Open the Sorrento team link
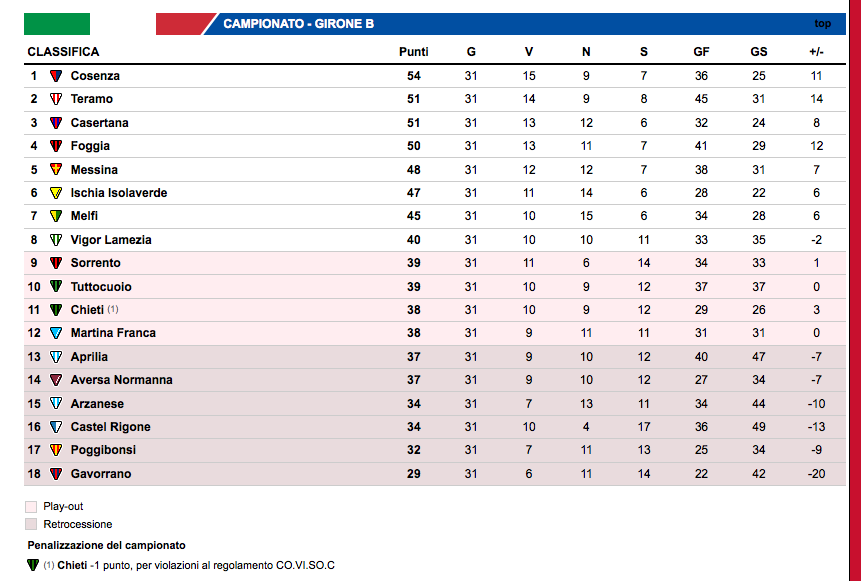Screen dimensions: 861x581 (x=95, y=263)
